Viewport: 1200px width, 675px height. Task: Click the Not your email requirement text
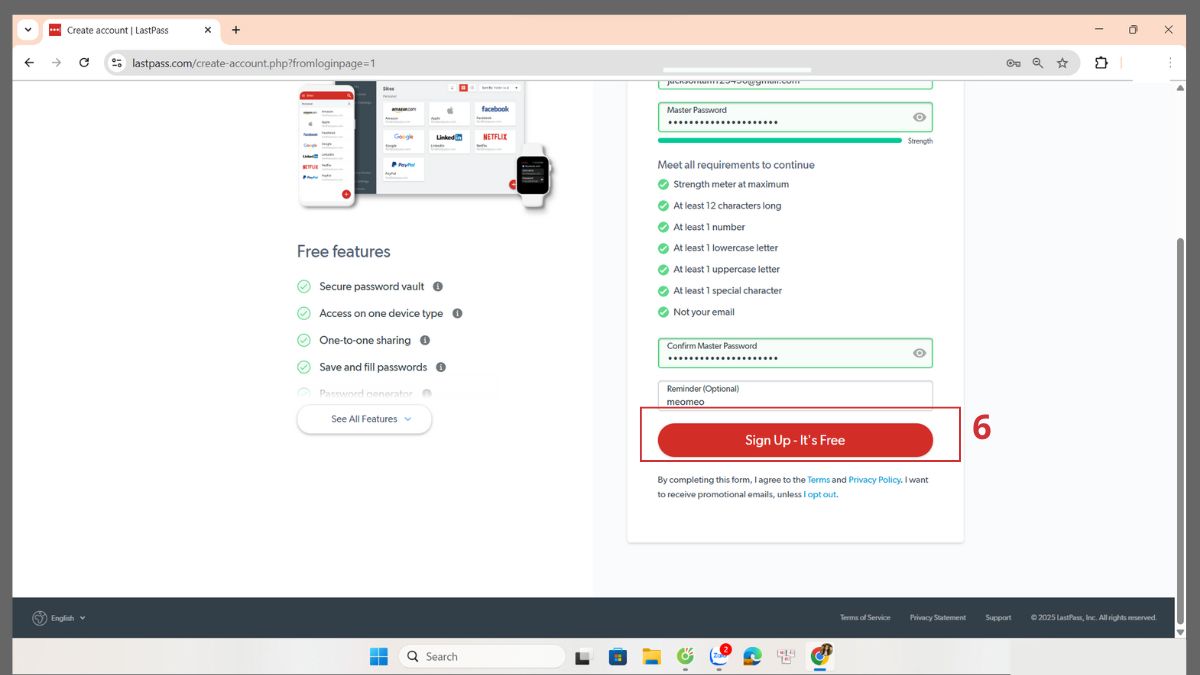704,312
